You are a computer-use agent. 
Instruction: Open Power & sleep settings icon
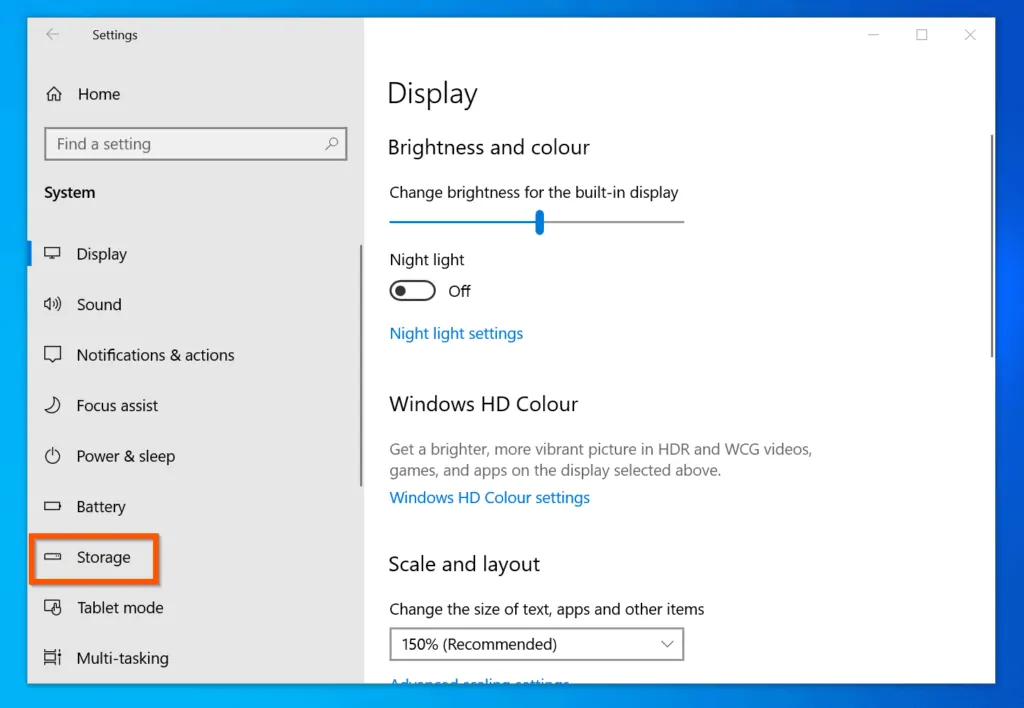(52, 456)
